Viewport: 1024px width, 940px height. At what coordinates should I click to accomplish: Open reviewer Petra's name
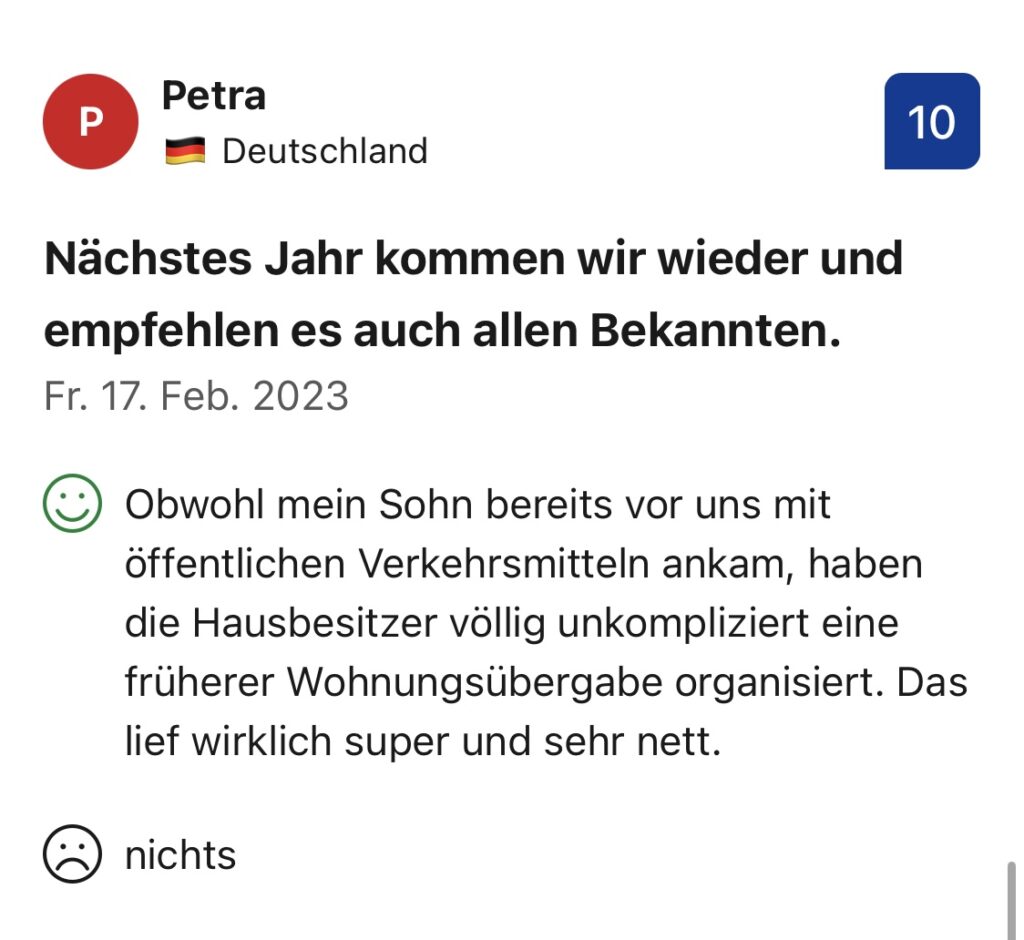point(213,97)
